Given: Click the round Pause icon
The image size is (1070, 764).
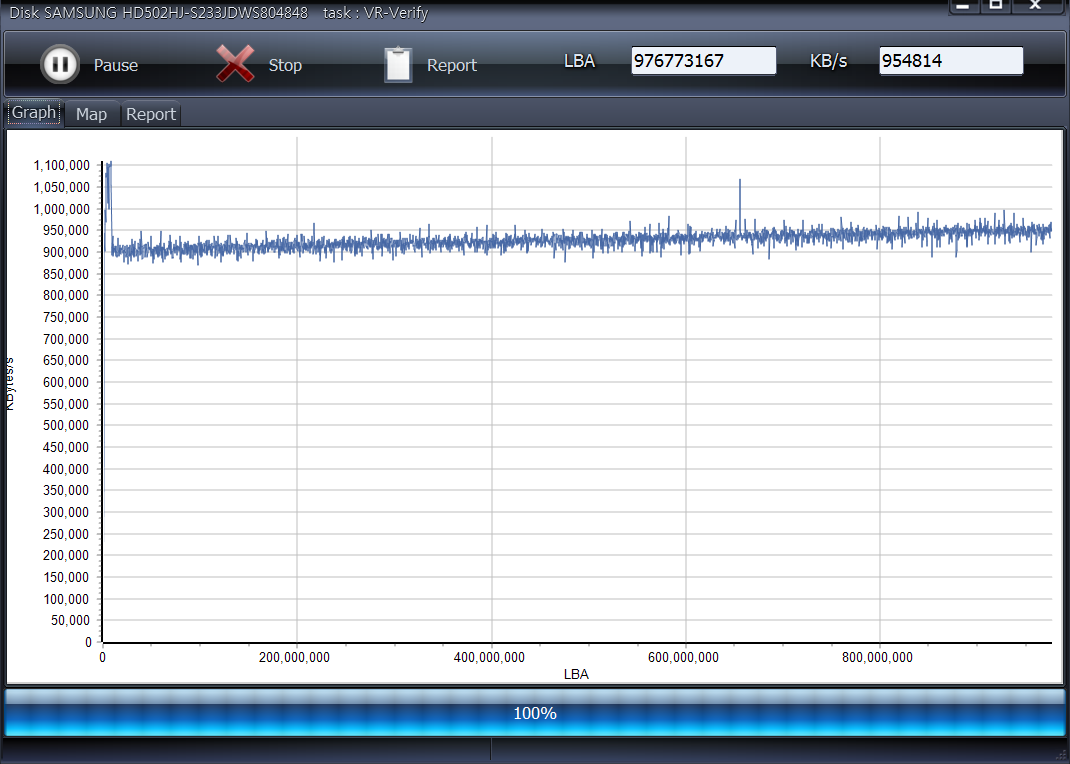Looking at the screenshot, I should click(x=60, y=65).
